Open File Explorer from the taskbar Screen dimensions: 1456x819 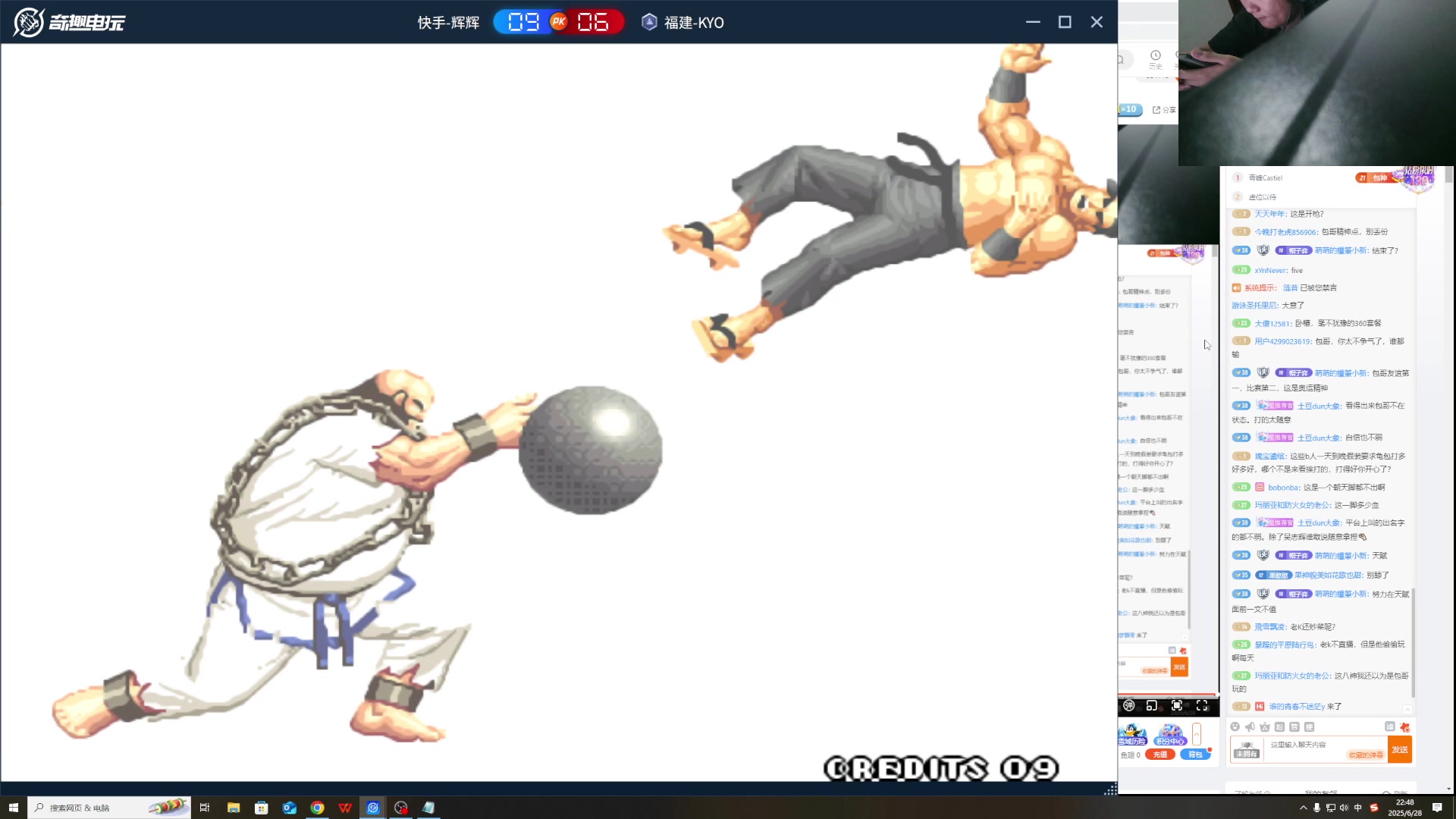234,808
